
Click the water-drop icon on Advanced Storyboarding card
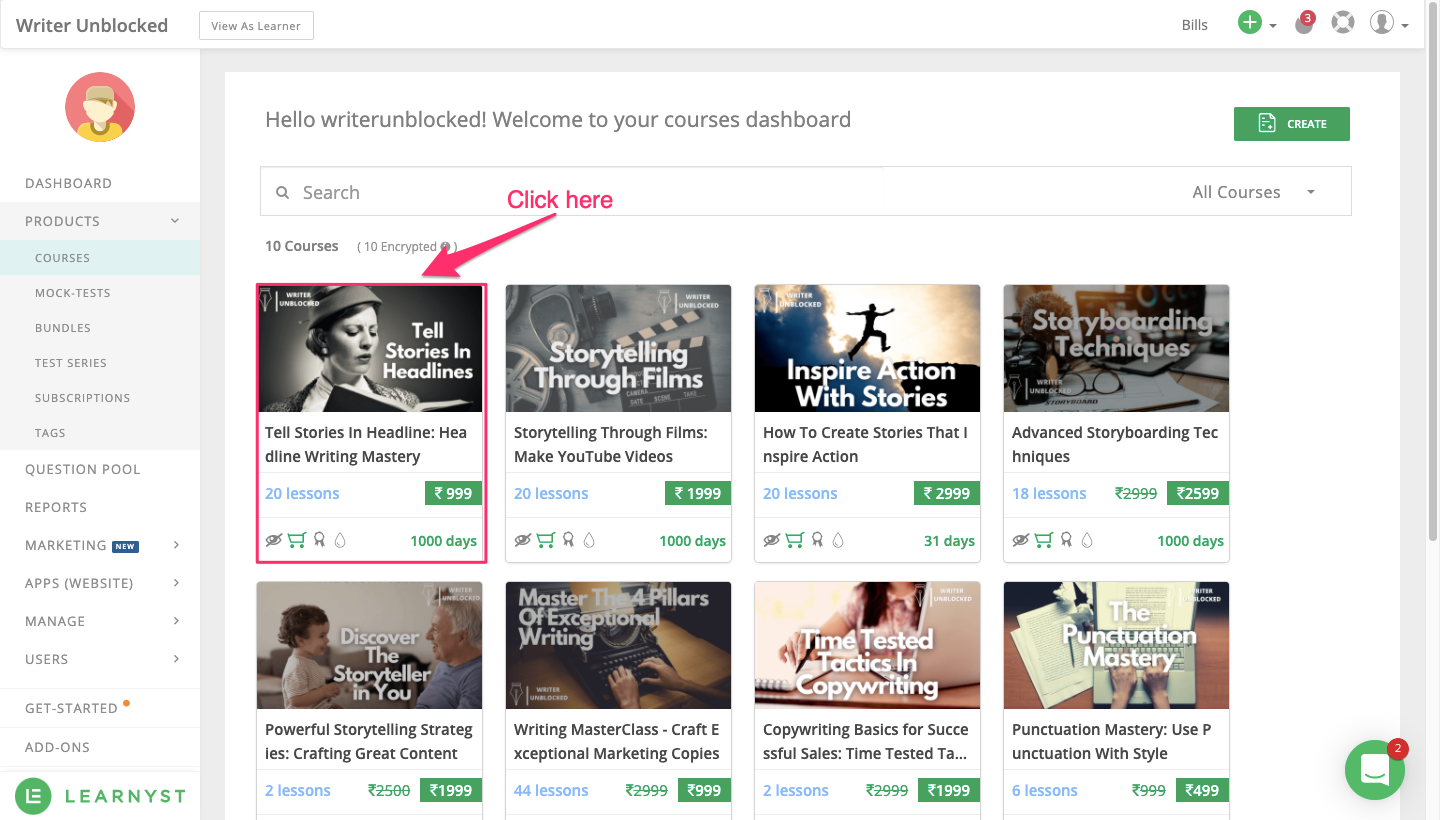pyautogui.click(x=1086, y=540)
